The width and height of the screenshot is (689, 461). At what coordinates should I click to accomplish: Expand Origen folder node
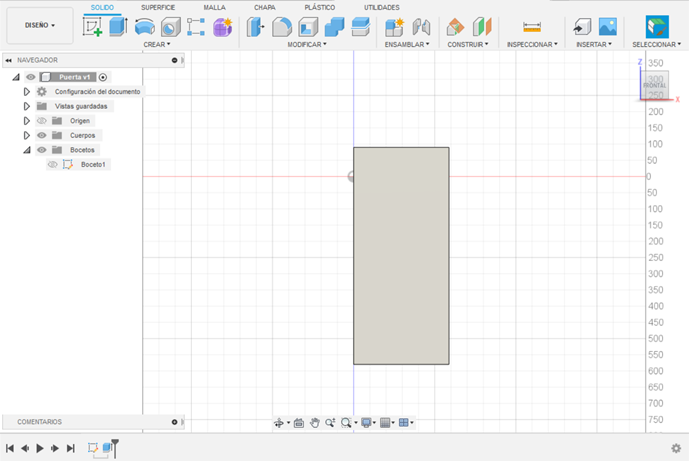tap(27, 121)
